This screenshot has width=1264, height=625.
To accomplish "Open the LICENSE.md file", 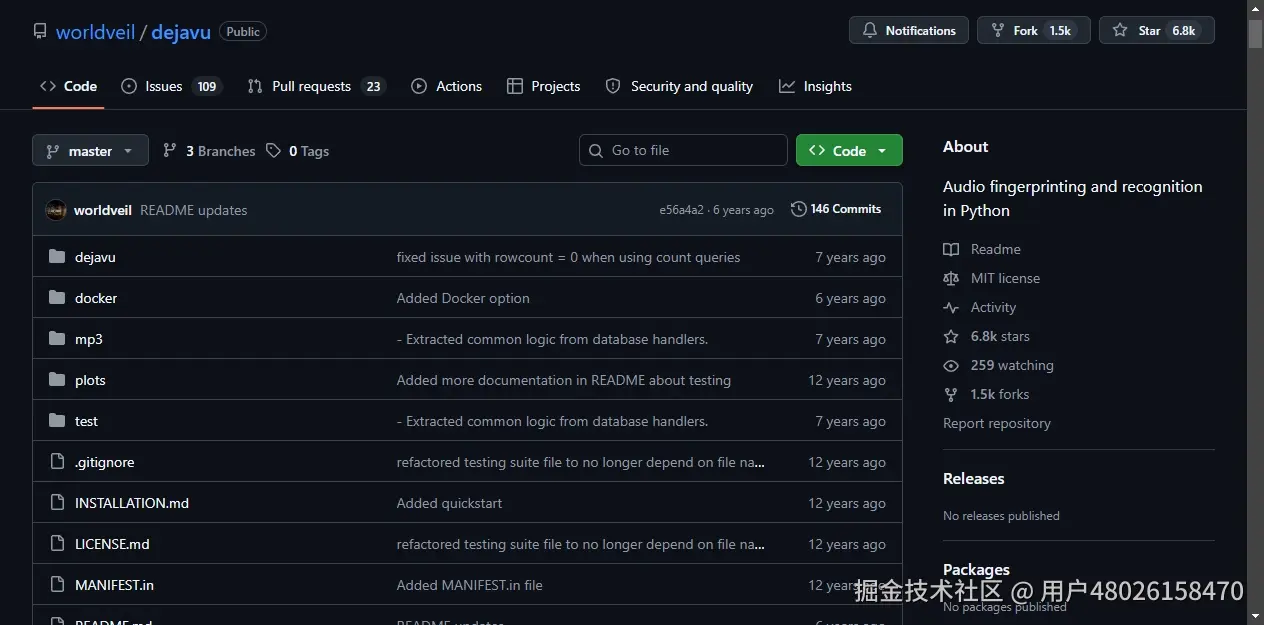I will tap(112, 544).
